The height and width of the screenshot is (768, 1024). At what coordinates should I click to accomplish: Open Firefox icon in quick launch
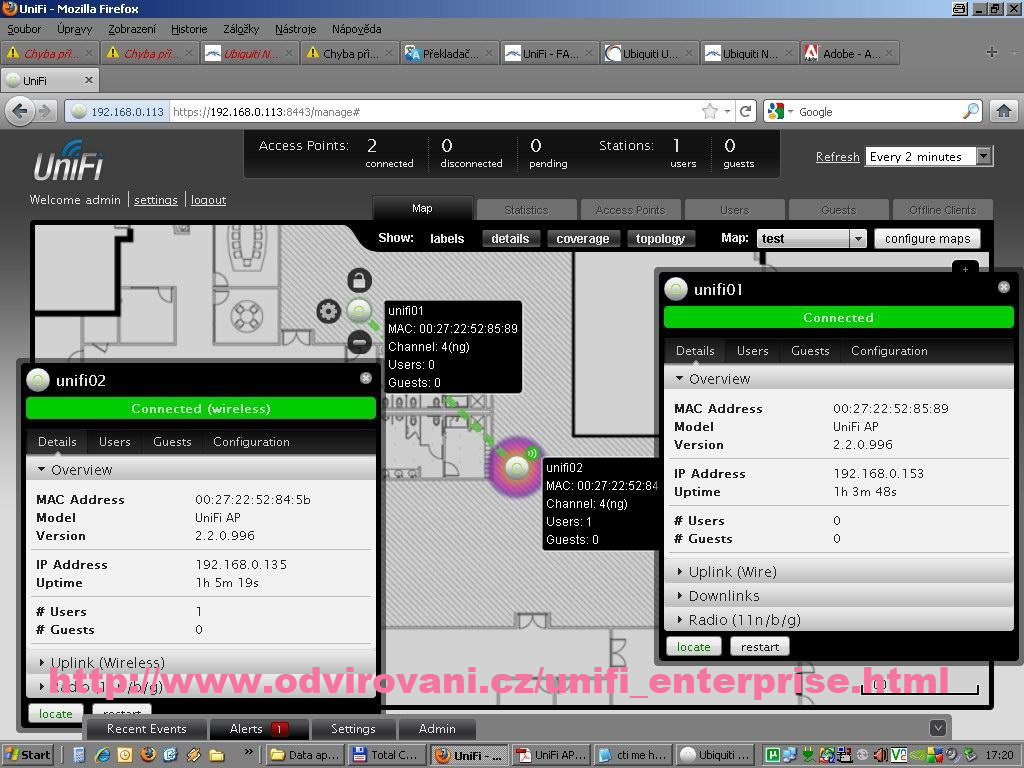click(x=148, y=755)
